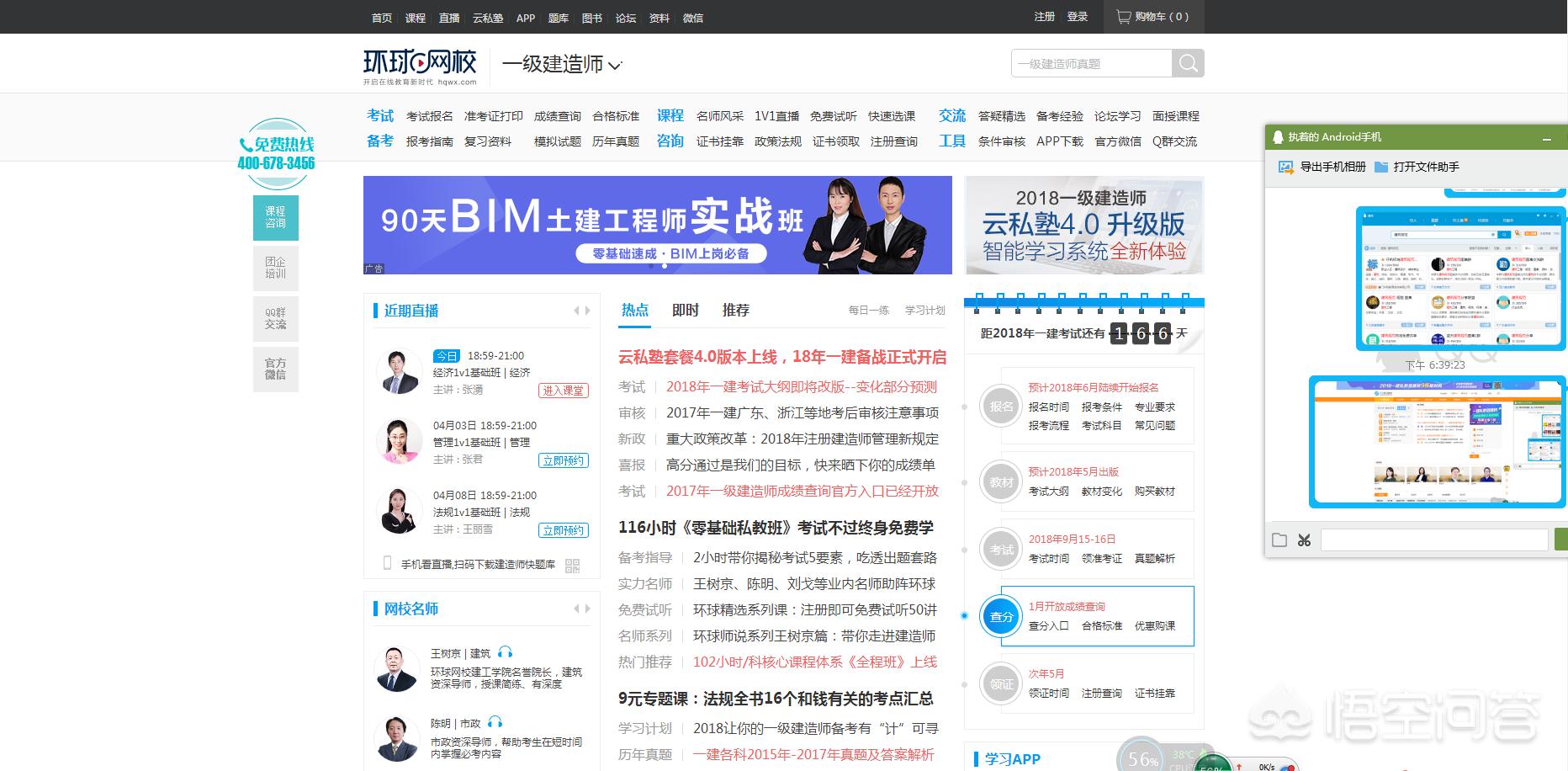Click the 每日一练 link
This screenshot has height=771, width=1568.
pos(869,311)
